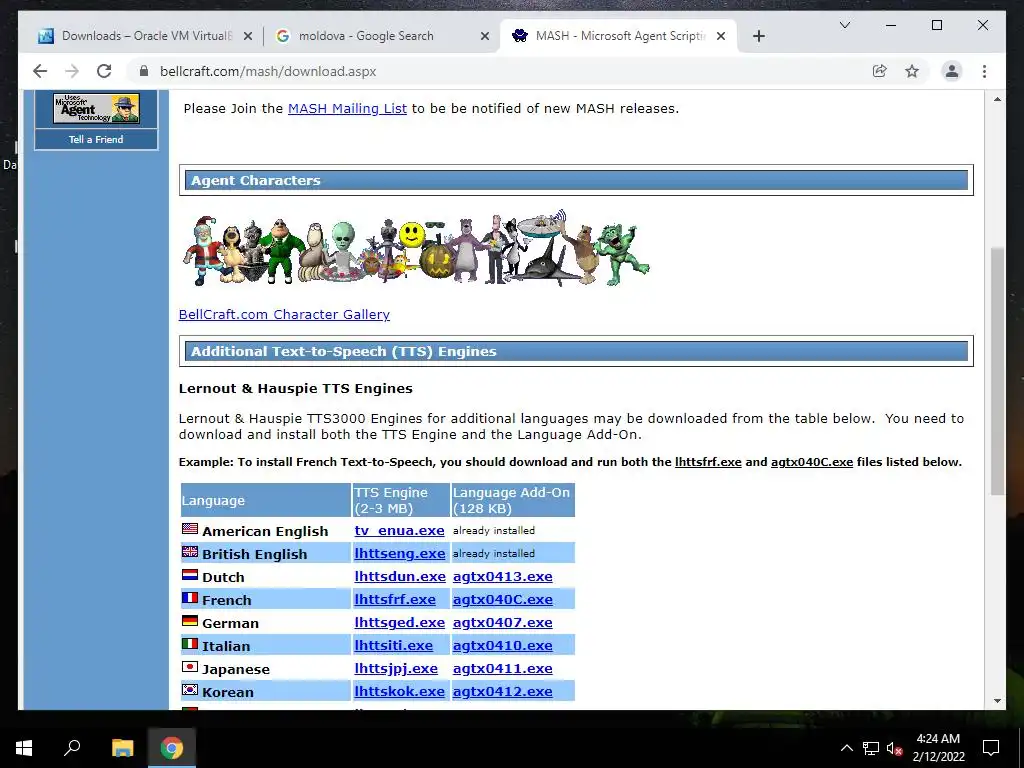Close the MASH Microsoft Agent tab

click(721, 36)
